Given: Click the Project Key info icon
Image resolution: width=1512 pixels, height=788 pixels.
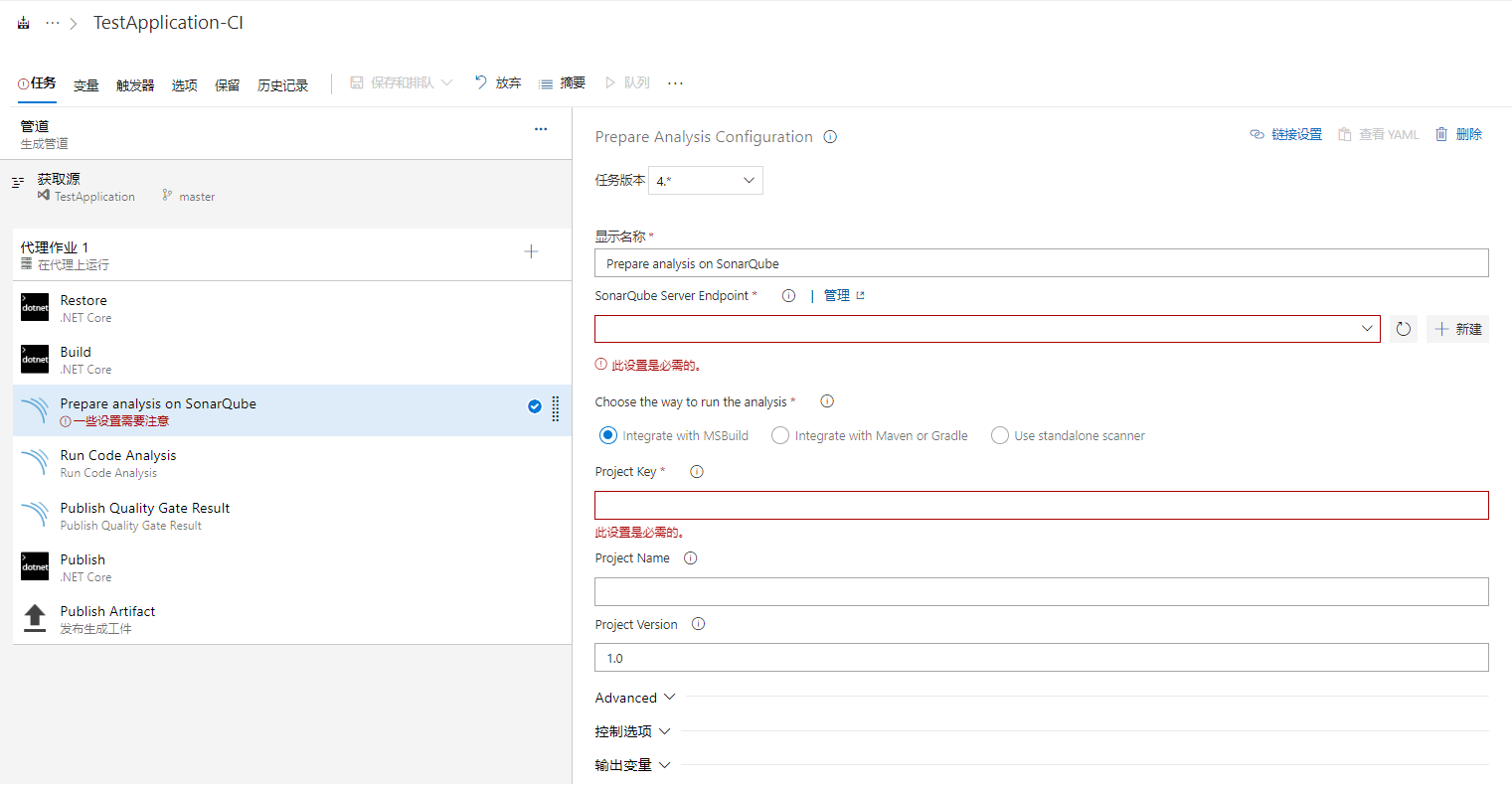Looking at the screenshot, I should coord(697,472).
